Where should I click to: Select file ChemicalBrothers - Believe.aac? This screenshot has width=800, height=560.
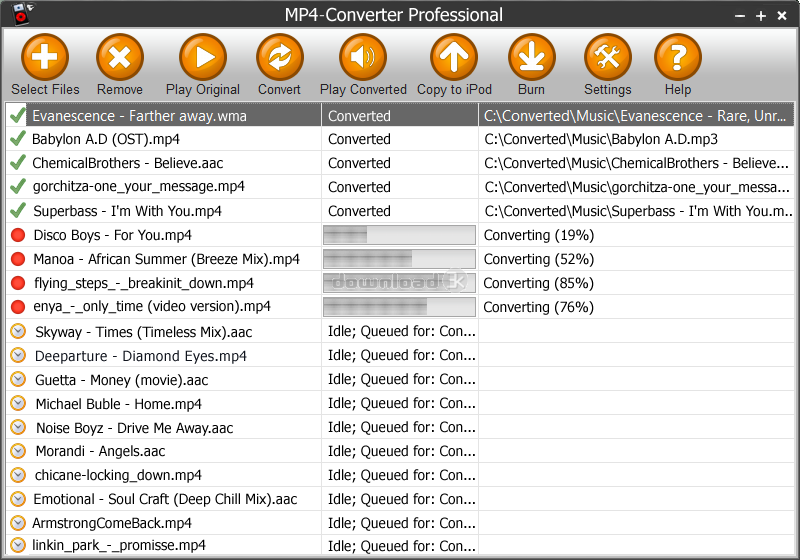[x=128, y=163]
